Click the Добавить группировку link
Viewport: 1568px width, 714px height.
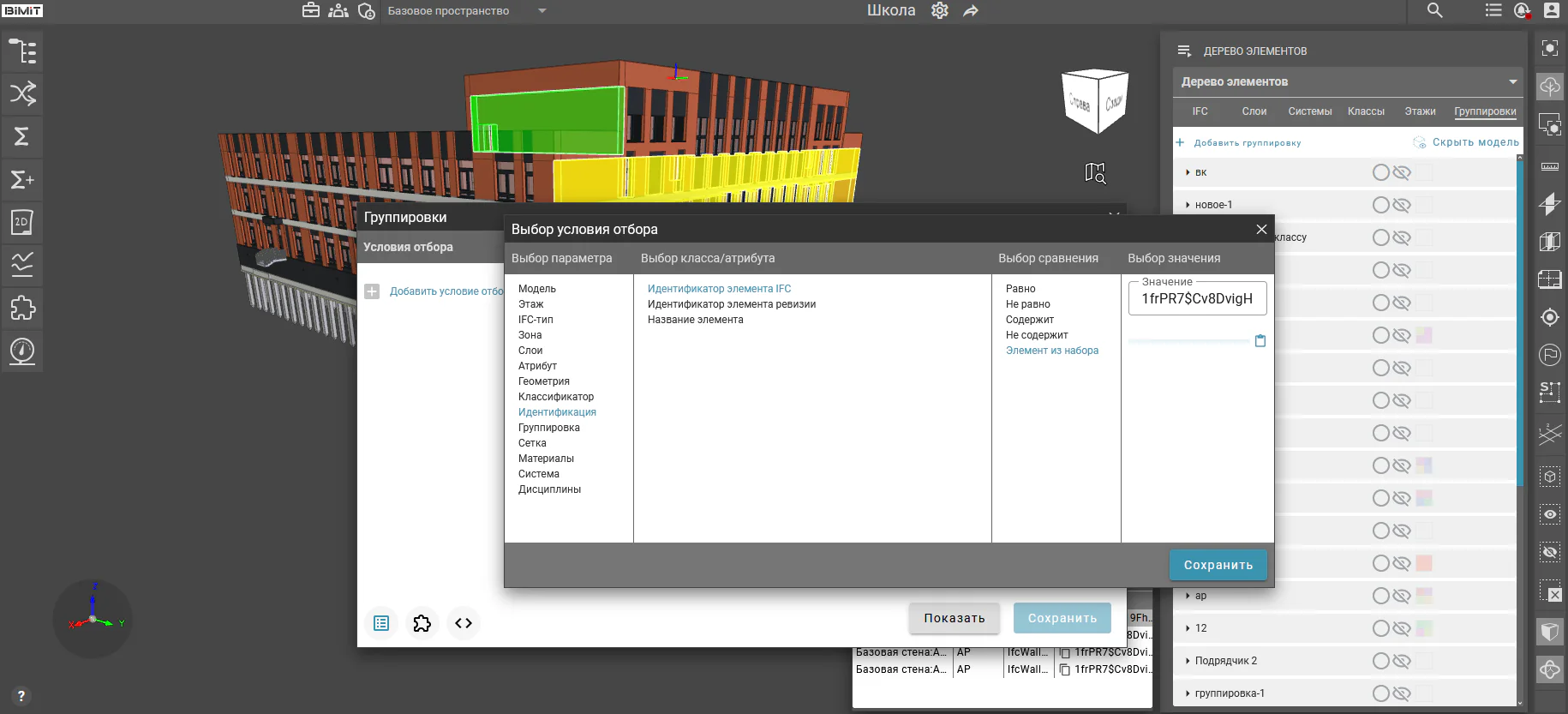pyautogui.click(x=1247, y=143)
